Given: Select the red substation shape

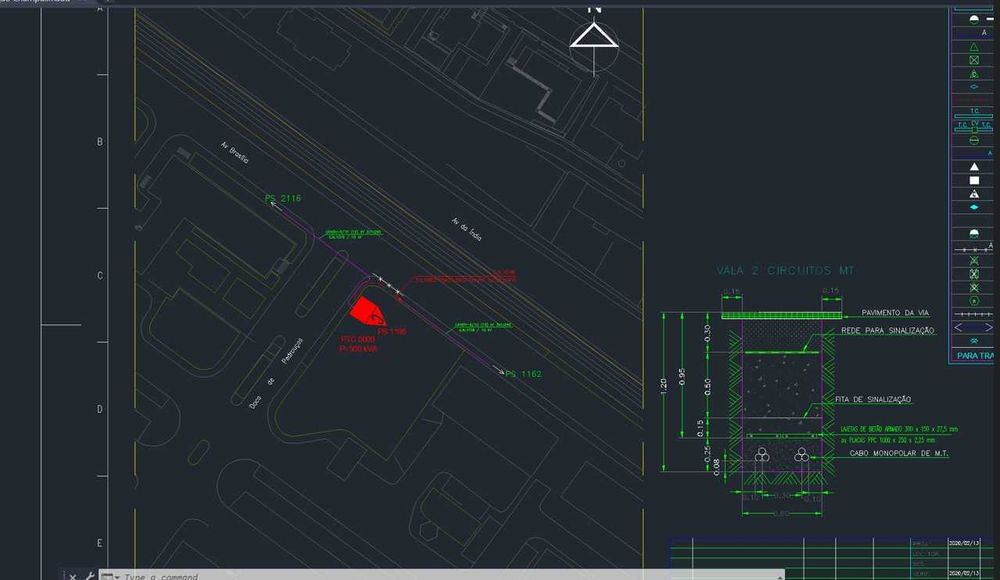Looking at the screenshot, I should (367, 311).
